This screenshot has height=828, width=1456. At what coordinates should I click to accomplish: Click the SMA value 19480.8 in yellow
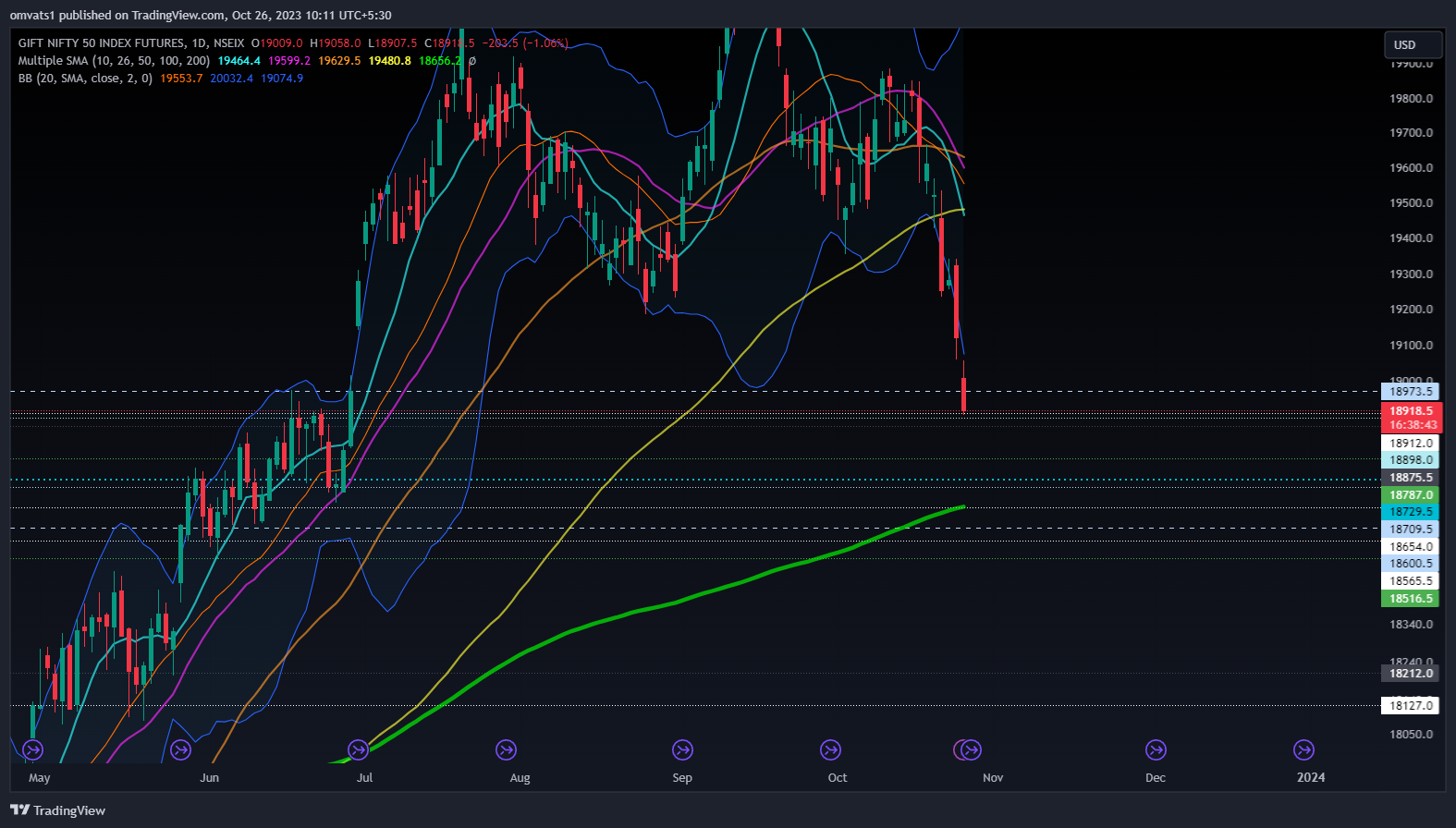389,61
